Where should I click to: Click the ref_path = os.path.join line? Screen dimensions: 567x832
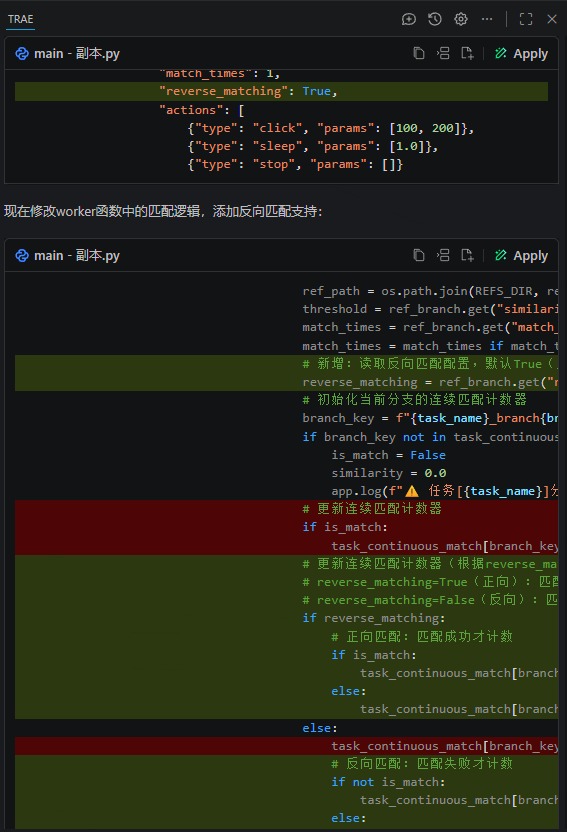pyautogui.click(x=430, y=291)
